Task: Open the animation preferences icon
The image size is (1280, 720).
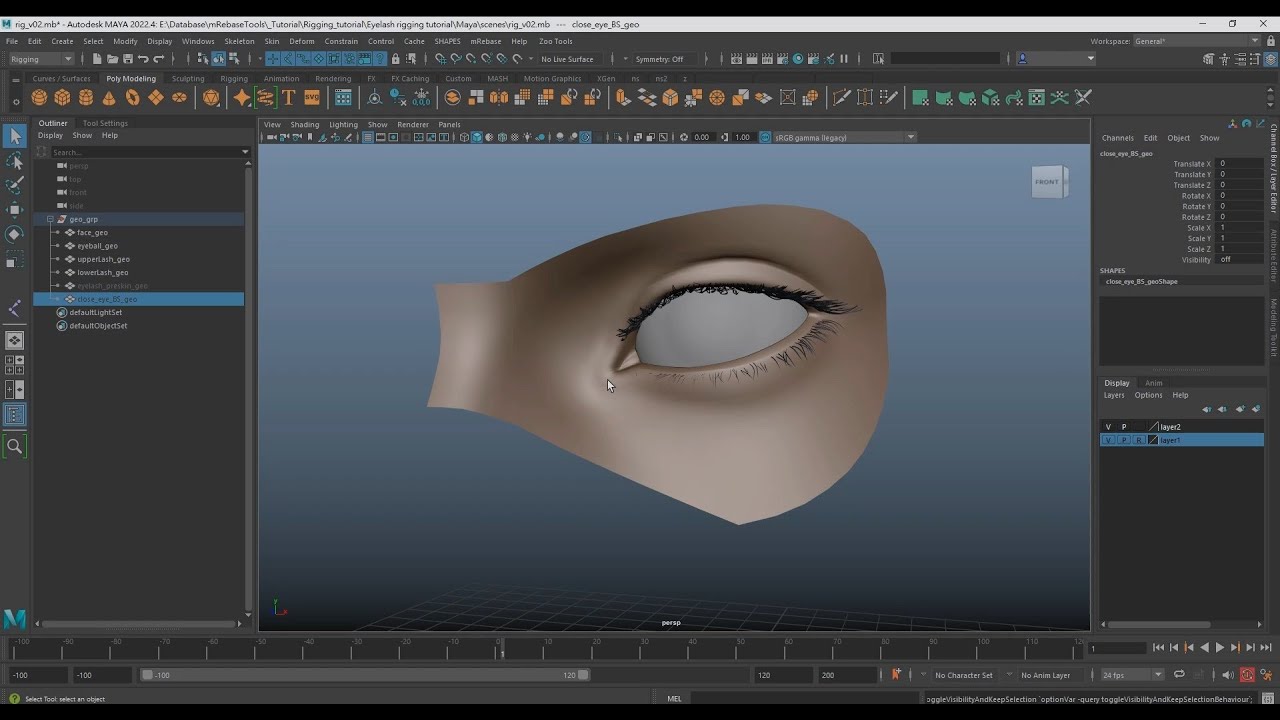Action: 1265,675
